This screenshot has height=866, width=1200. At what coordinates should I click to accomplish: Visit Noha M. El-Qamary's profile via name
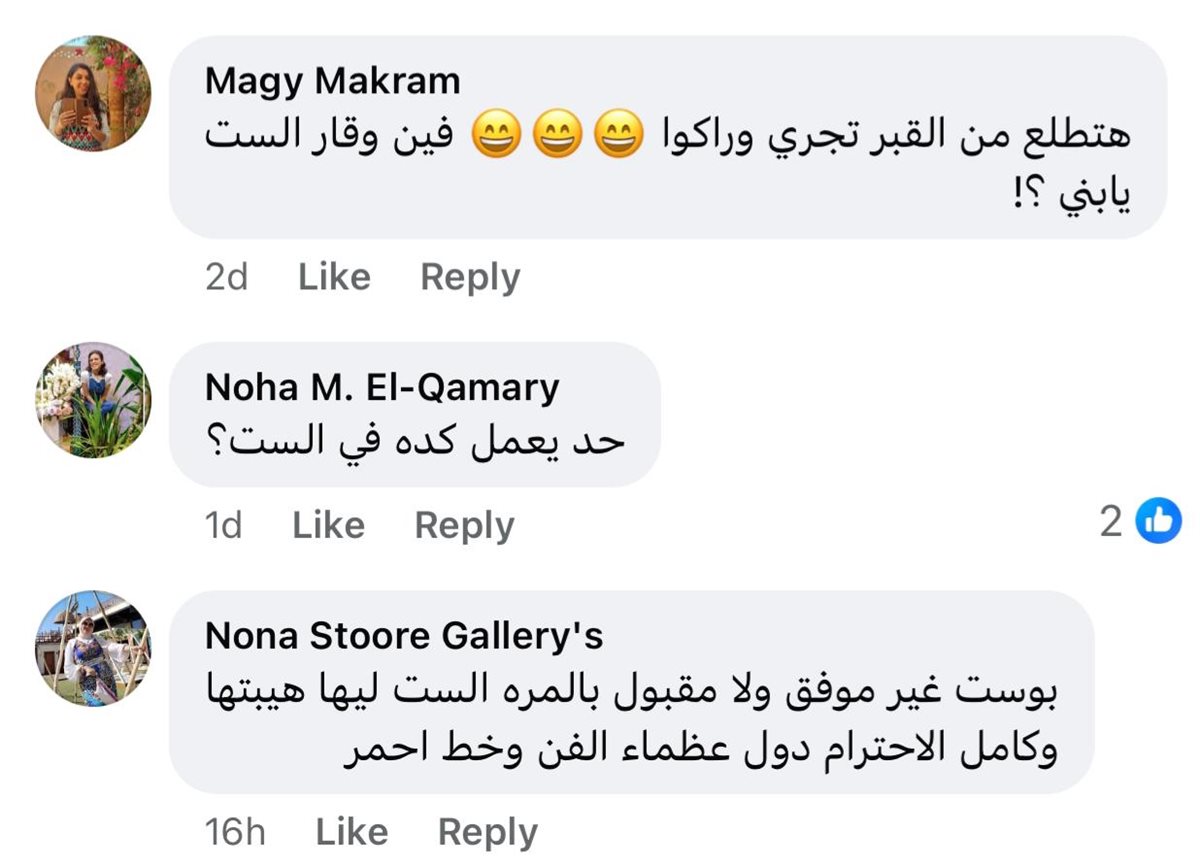(x=381, y=387)
